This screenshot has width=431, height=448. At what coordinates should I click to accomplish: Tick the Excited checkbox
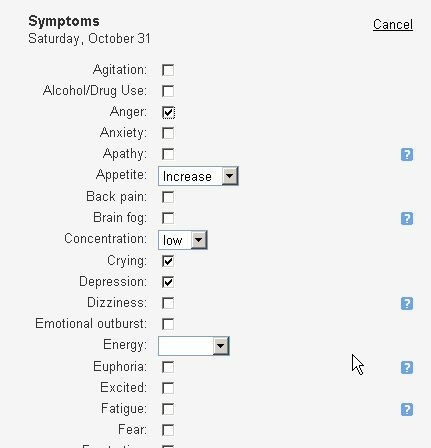(x=168, y=388)
